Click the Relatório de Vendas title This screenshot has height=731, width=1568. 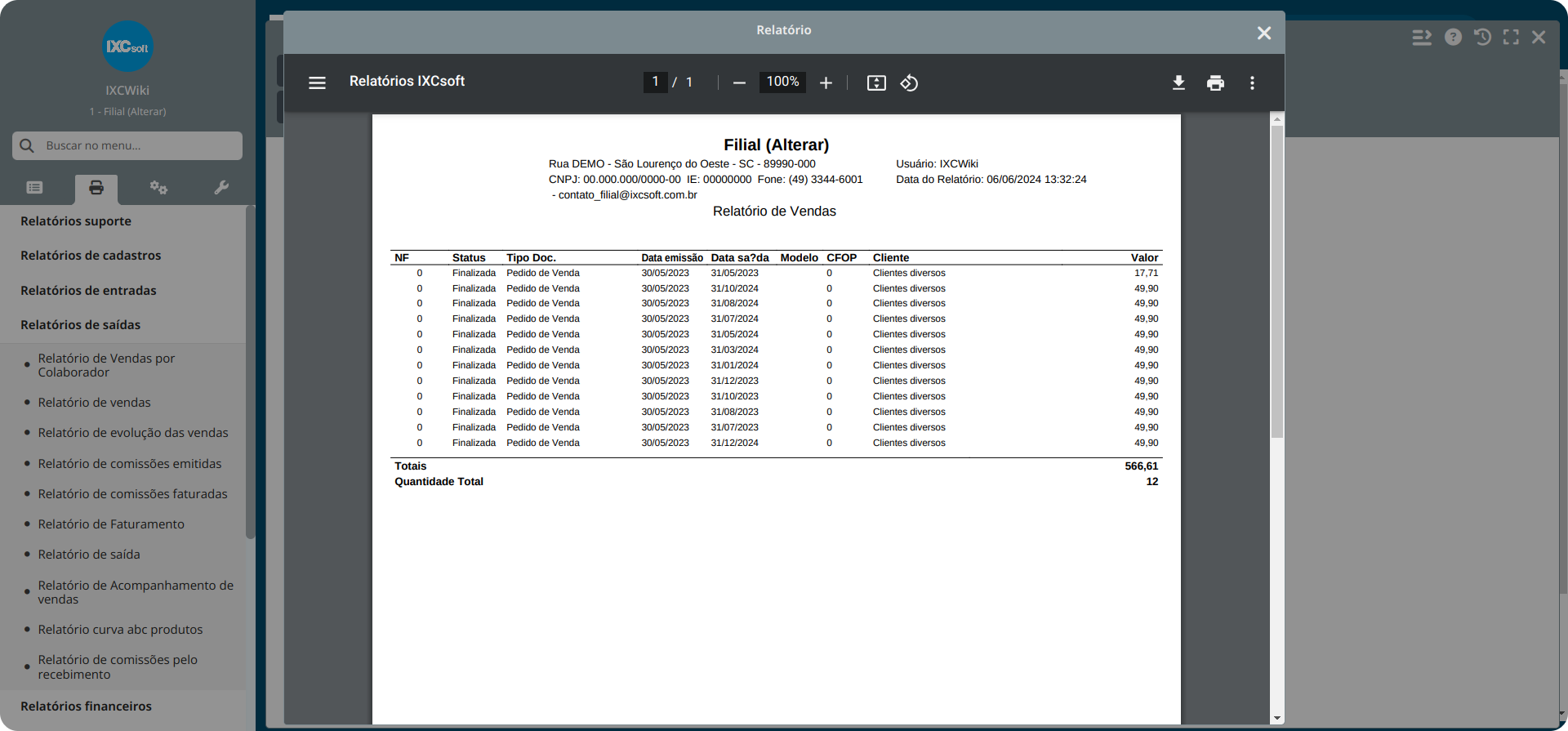pyautogui.click(x=774, y=212)
